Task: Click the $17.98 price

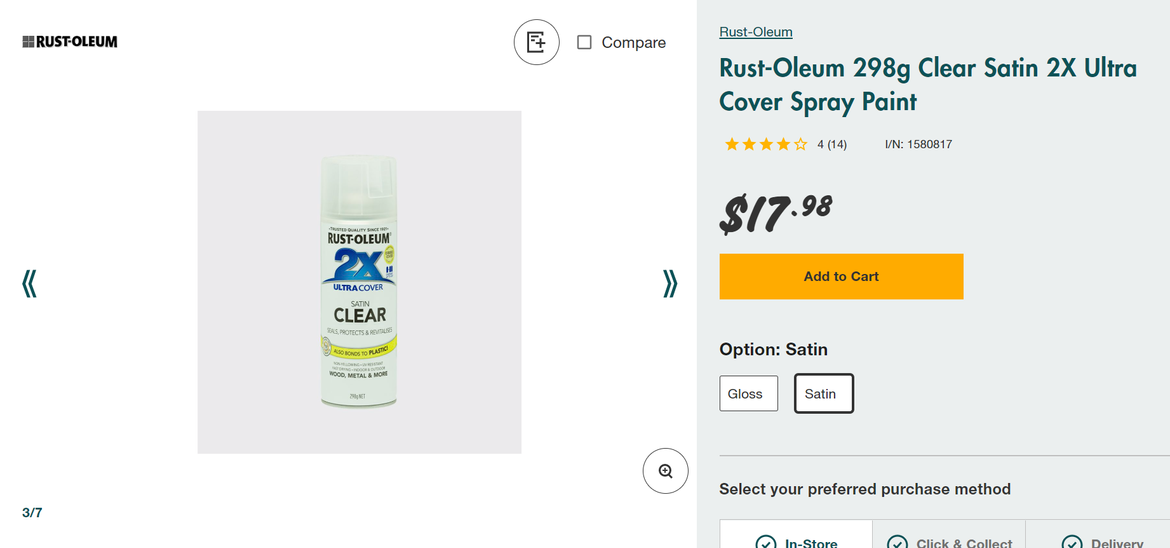Action: pyautogui.click(x=776, y=211)
